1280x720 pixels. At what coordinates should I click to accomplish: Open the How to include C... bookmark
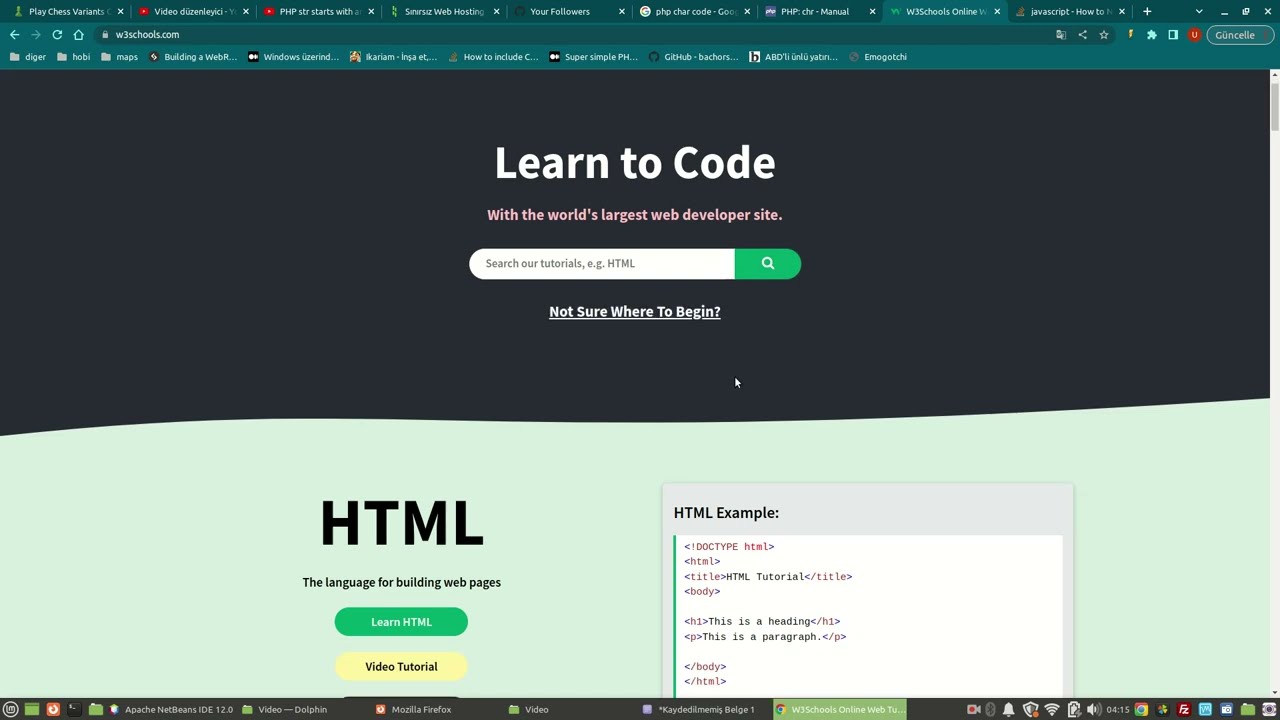[x=493, y=57]
